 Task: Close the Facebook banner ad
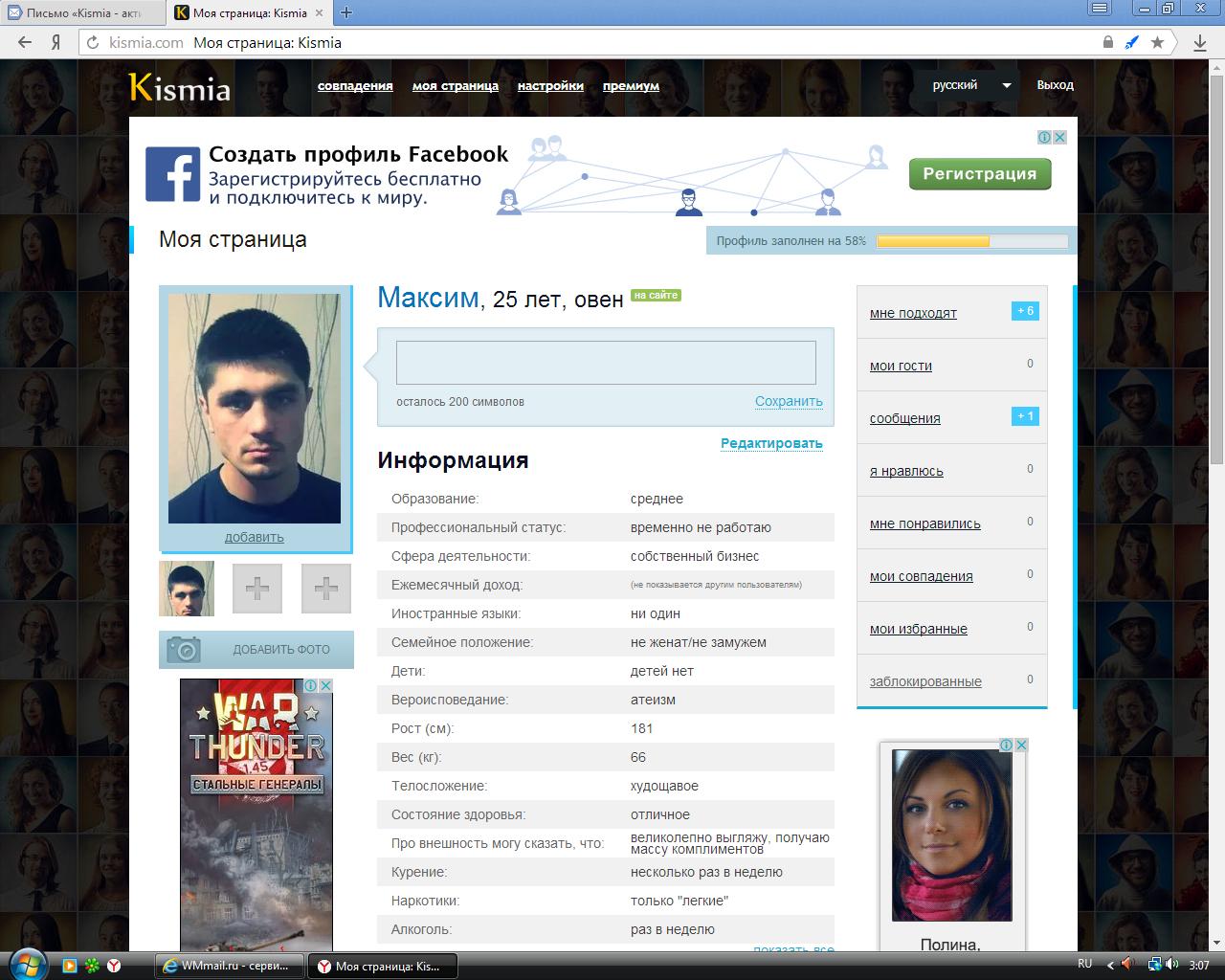point(1059,137)
